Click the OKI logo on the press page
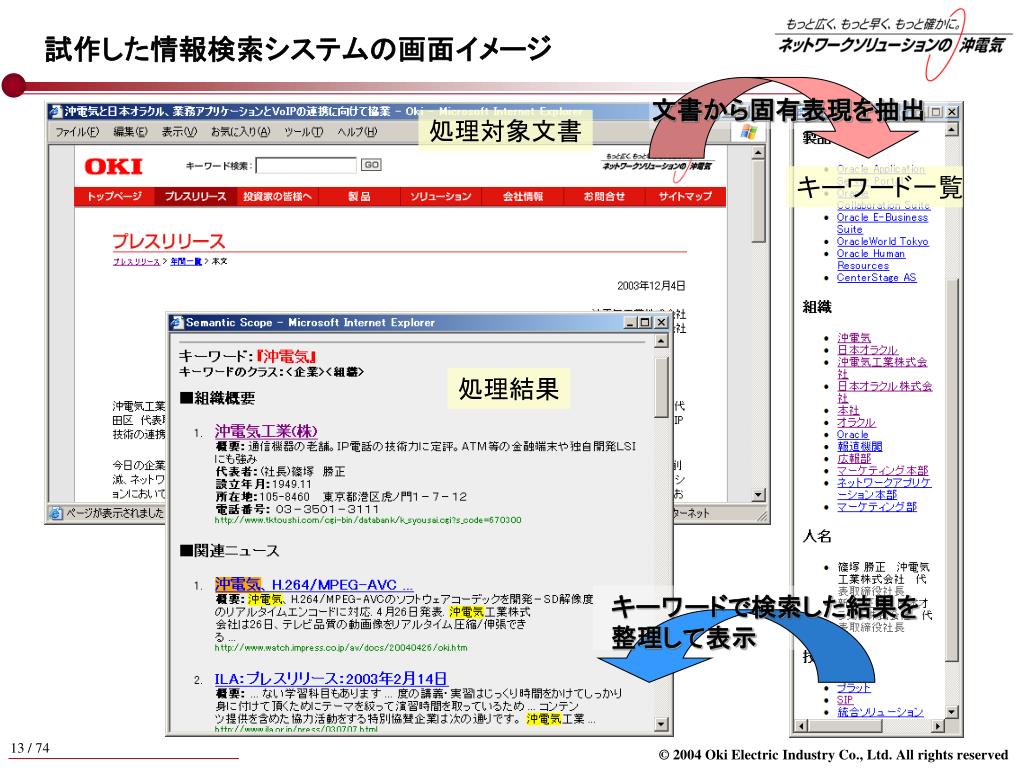 click(x=114, y=167)
